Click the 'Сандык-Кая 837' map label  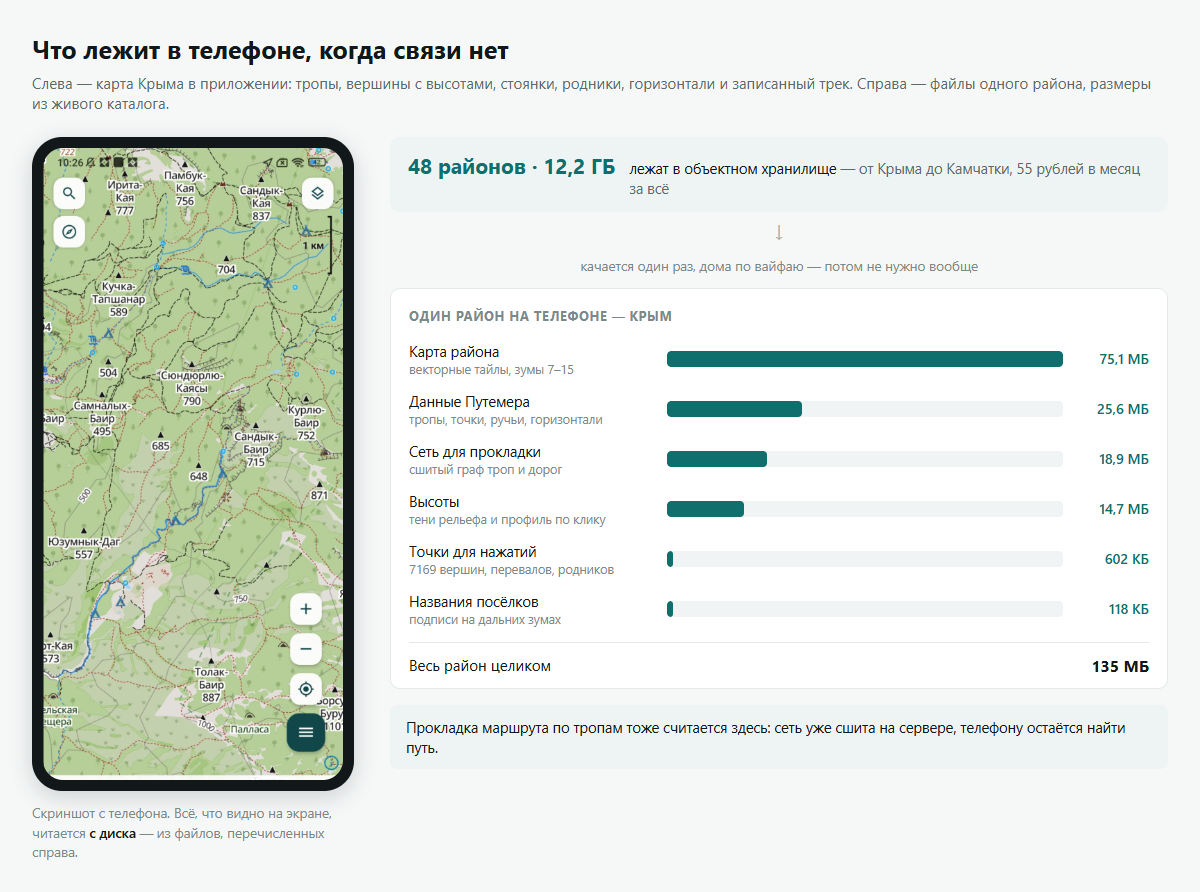tap(261, 203)
